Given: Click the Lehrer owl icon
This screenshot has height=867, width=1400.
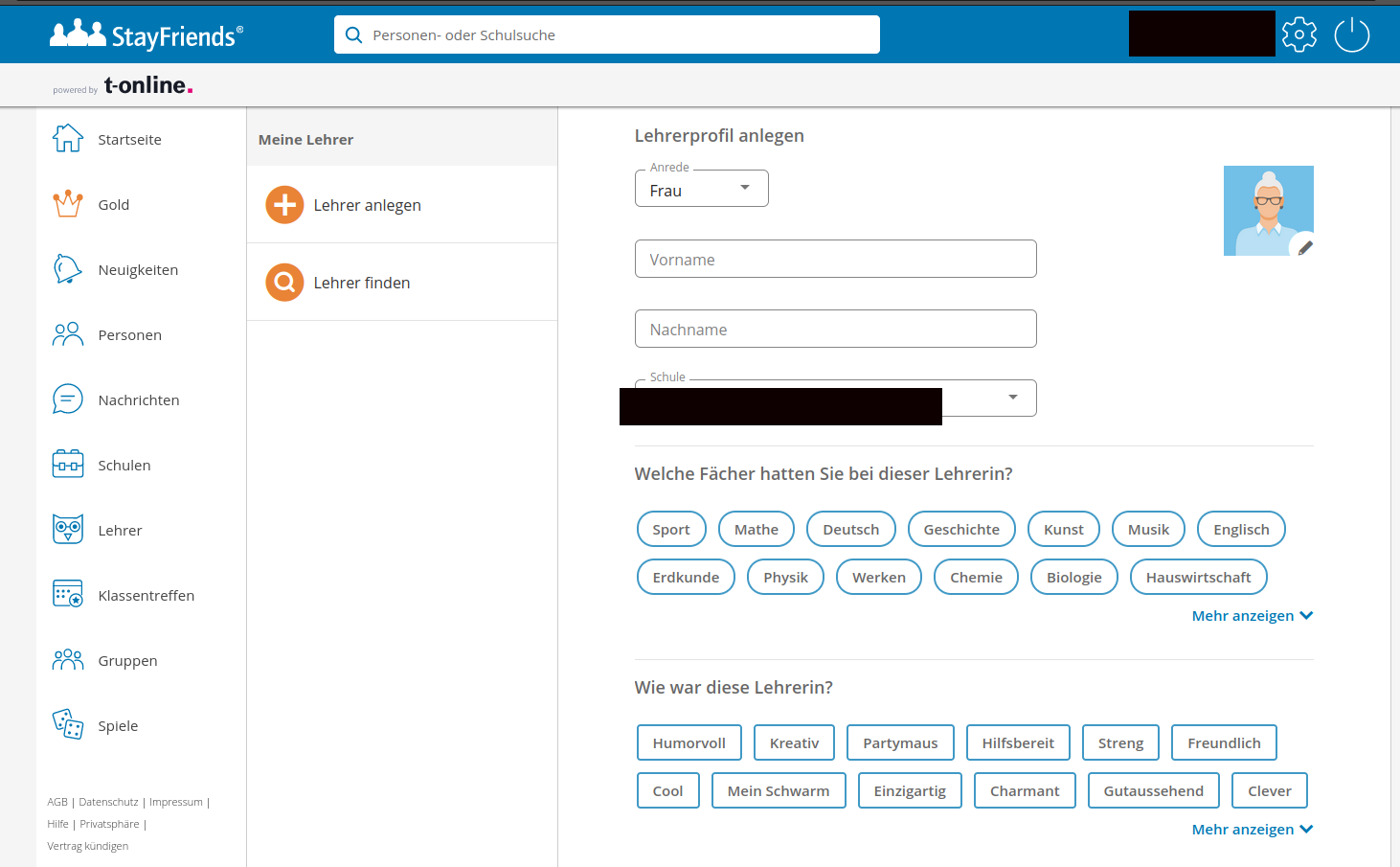Looking at the screenshot, I should [x=68, y=530].
